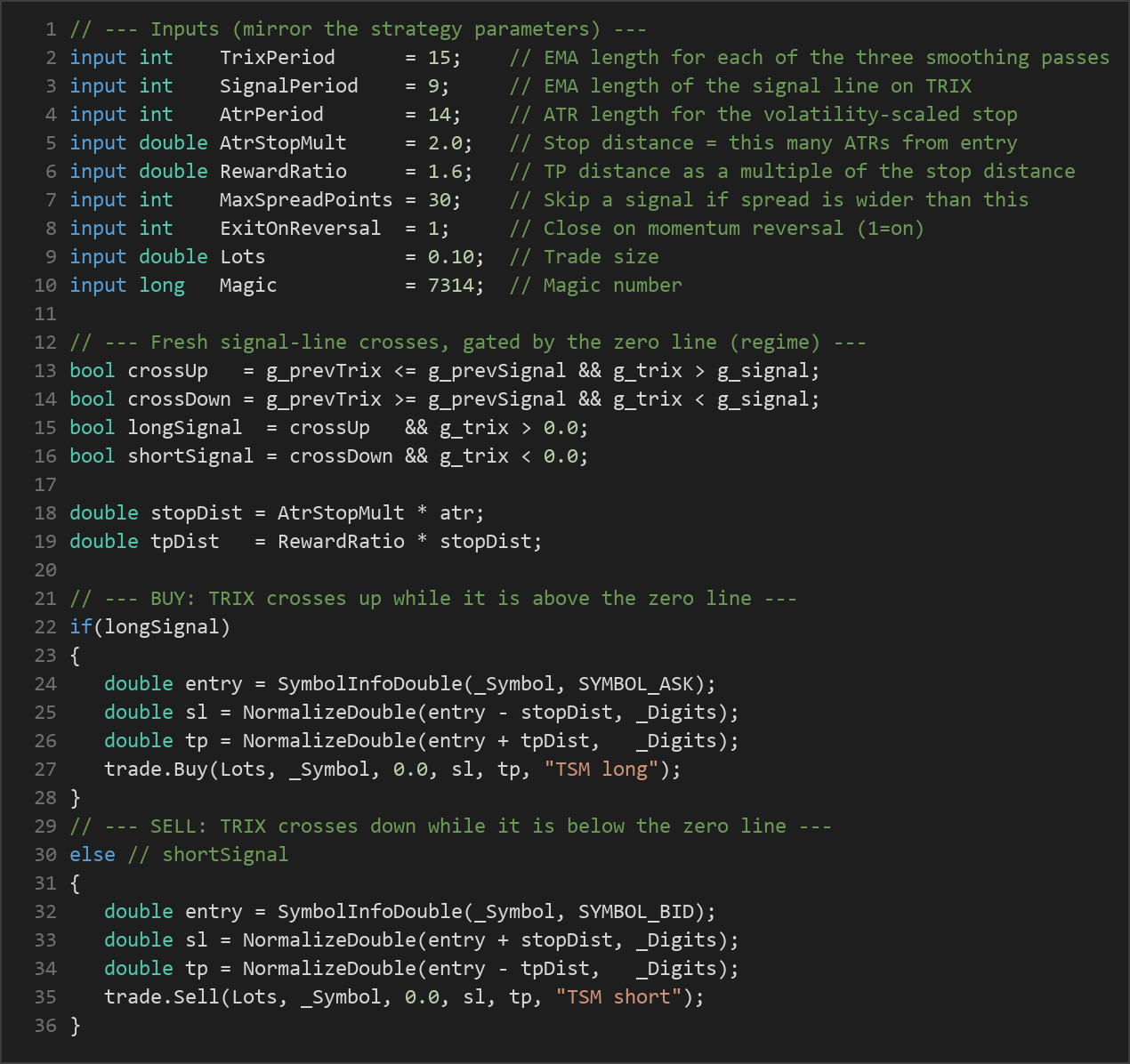The height and width of the screenshot is (1064, 1130).
Task: Click the SignalPeriod variable name
Action: [x=289, y=86]
